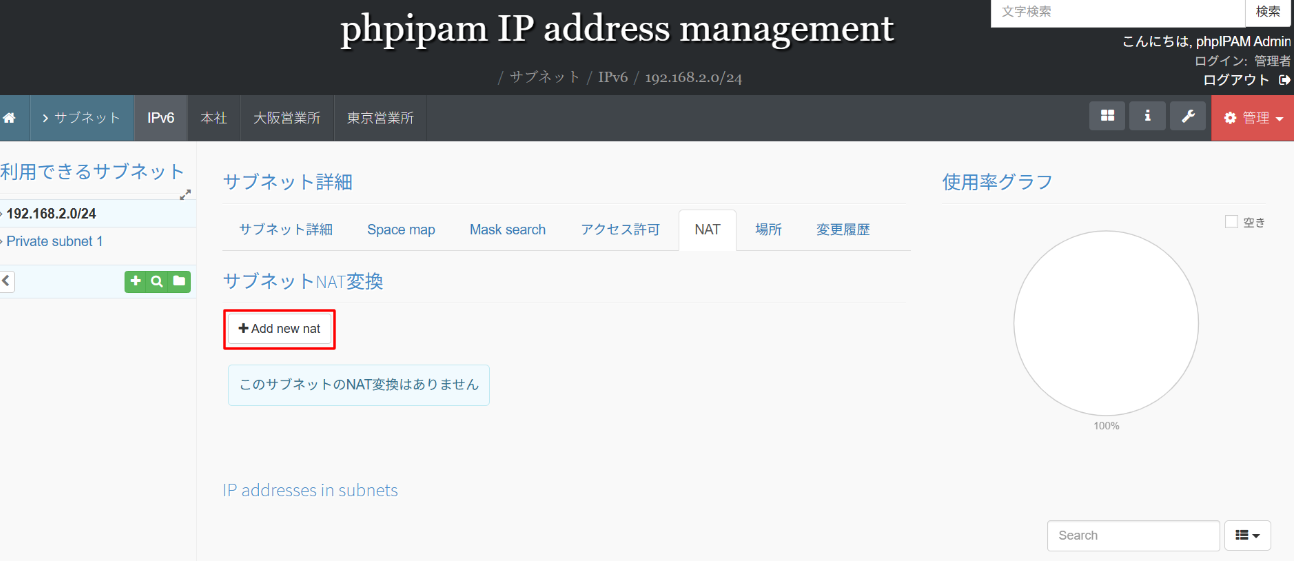Viewport: 1294px width, 562px height.
Task: Open the IPv6 section in navbar
Action: pos(161,118)
